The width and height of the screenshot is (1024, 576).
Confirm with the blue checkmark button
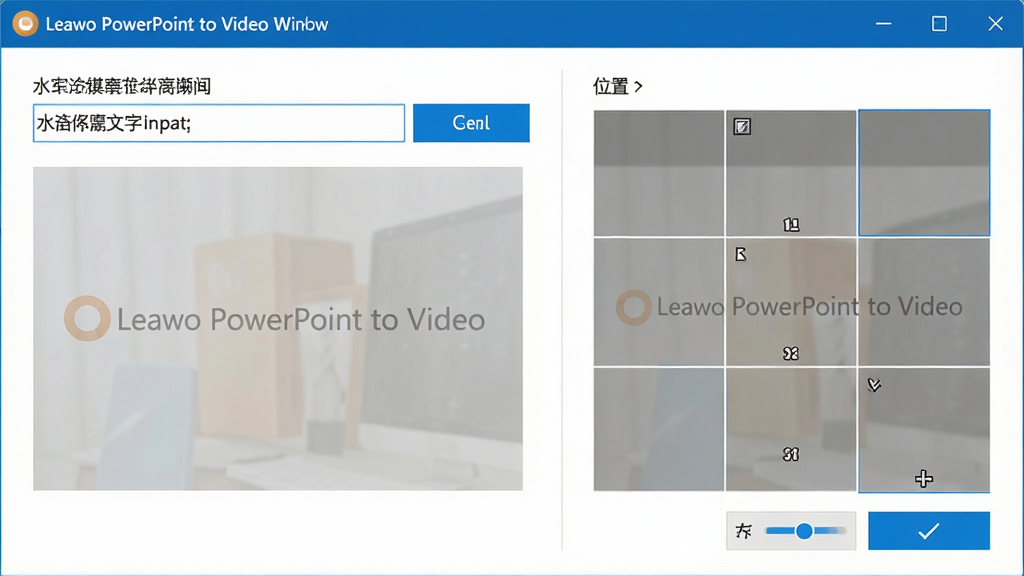[929, 531]
